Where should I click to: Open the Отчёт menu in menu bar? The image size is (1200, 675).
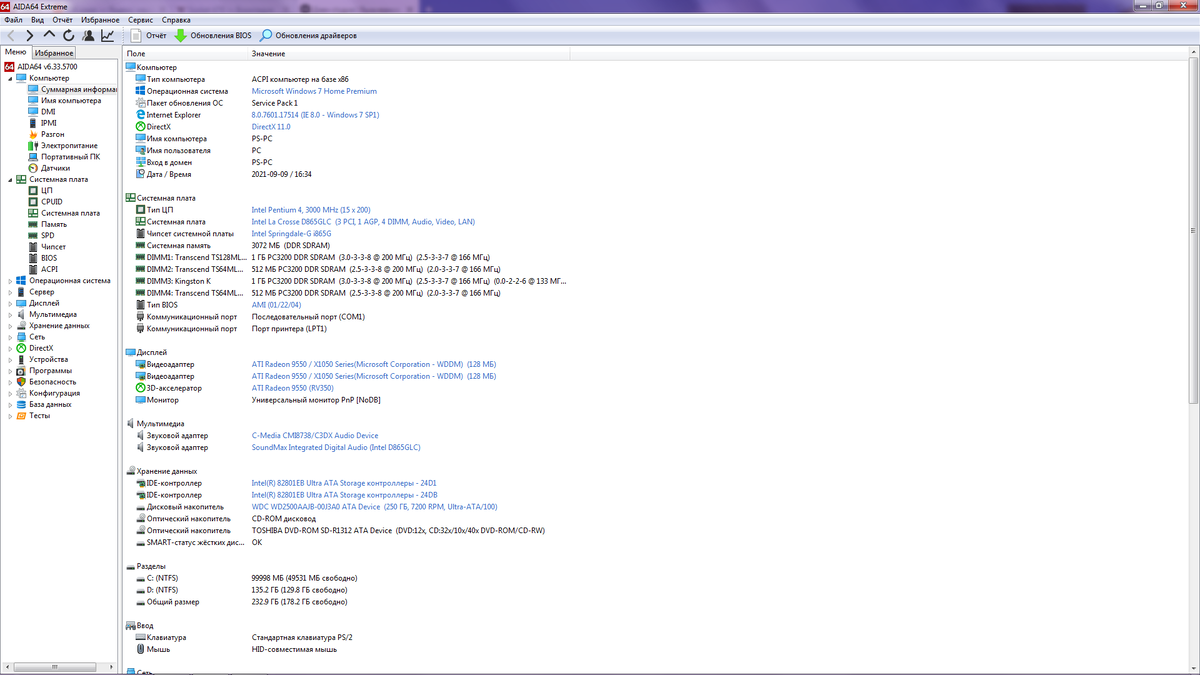(63, 19)
